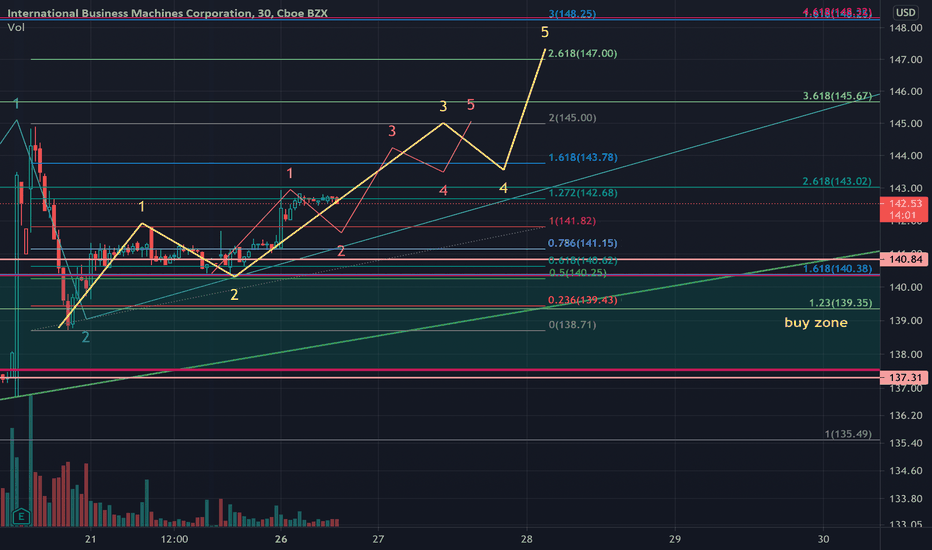Click the Fibonacci label 1.618(143.78)

[582, 158]
